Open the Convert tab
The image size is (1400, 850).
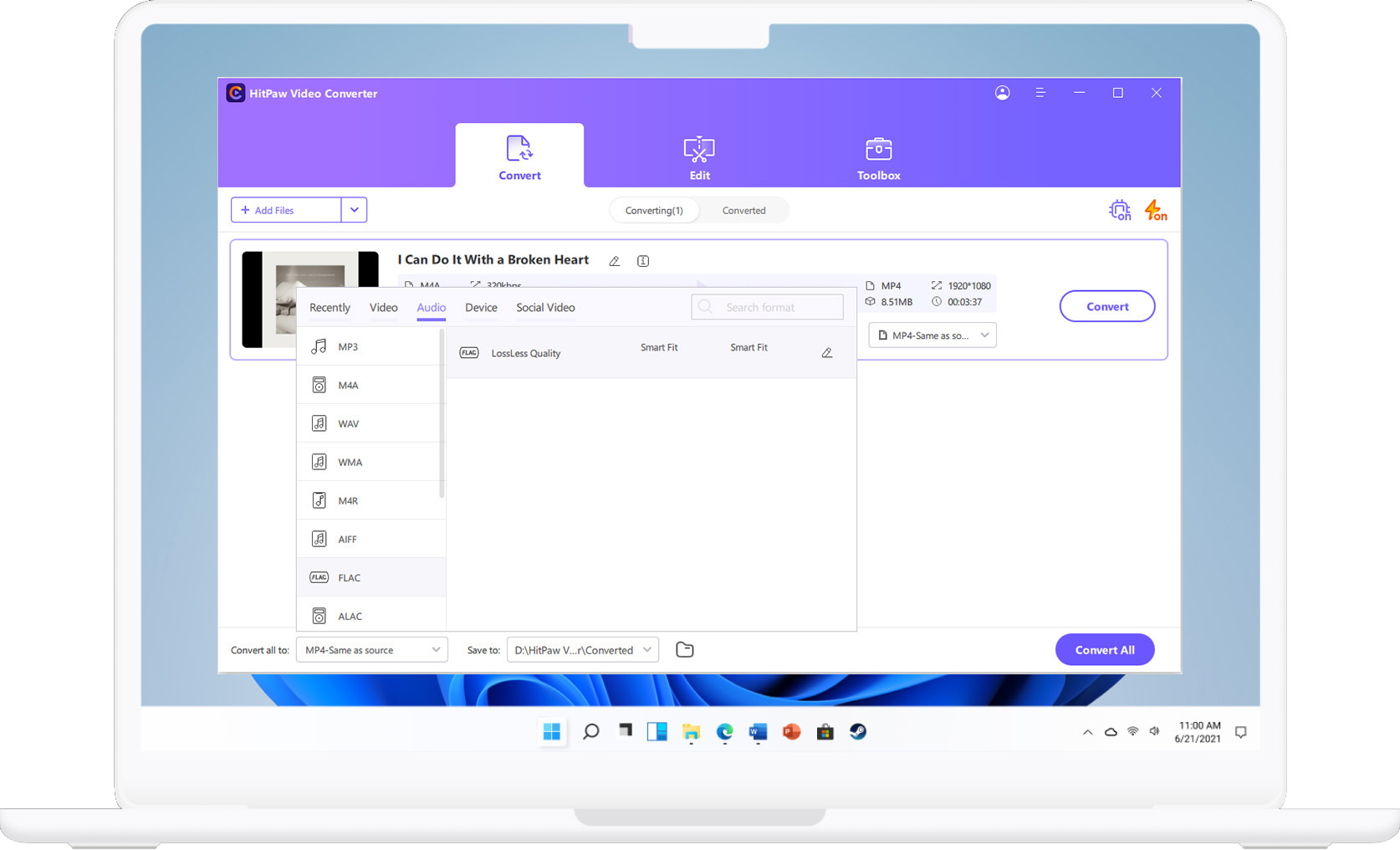519,156
